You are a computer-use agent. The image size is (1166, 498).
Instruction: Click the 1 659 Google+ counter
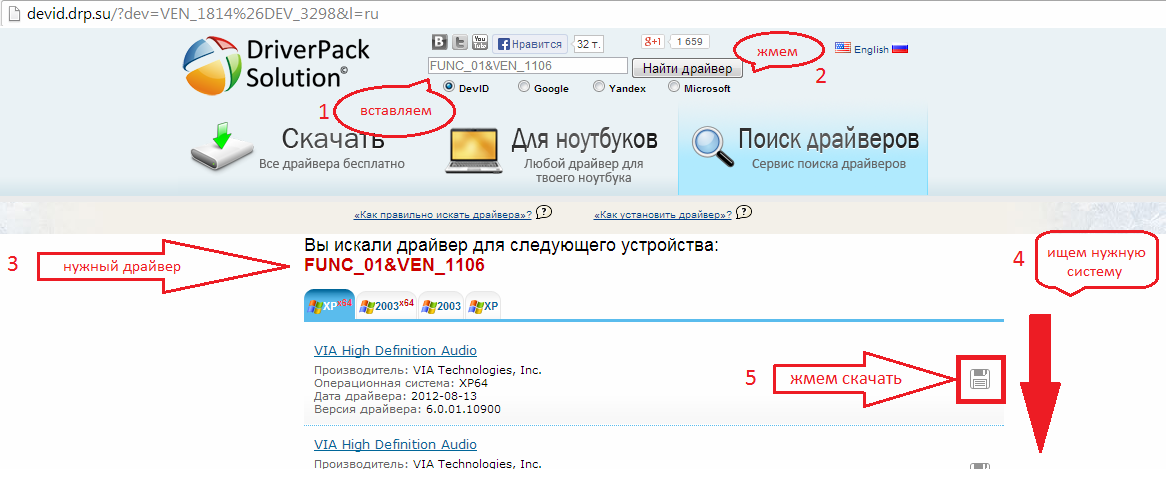(x=690, y=42)
